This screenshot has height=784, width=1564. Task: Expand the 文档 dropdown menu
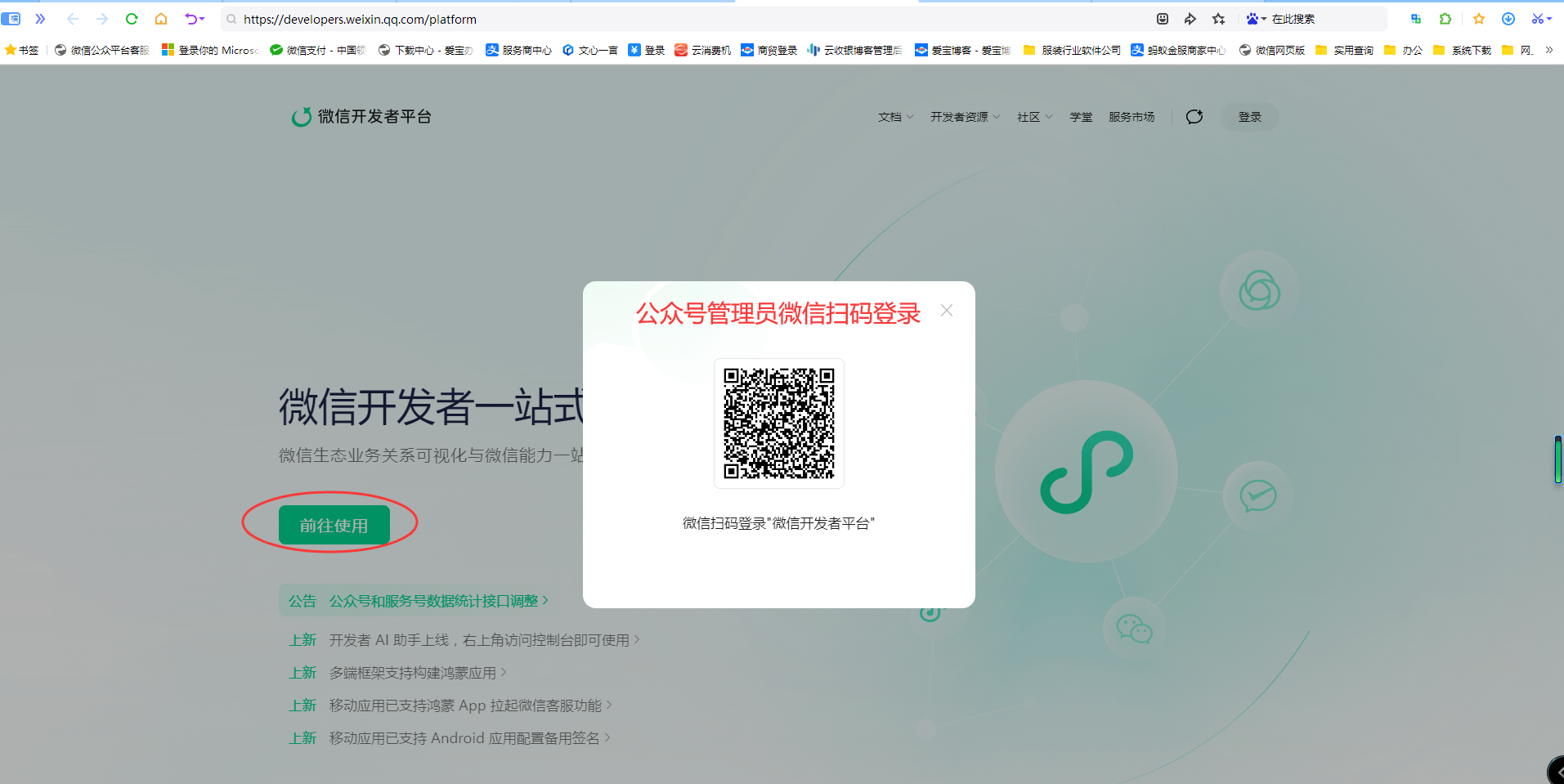pyautogui.click(x=895, y=117)
